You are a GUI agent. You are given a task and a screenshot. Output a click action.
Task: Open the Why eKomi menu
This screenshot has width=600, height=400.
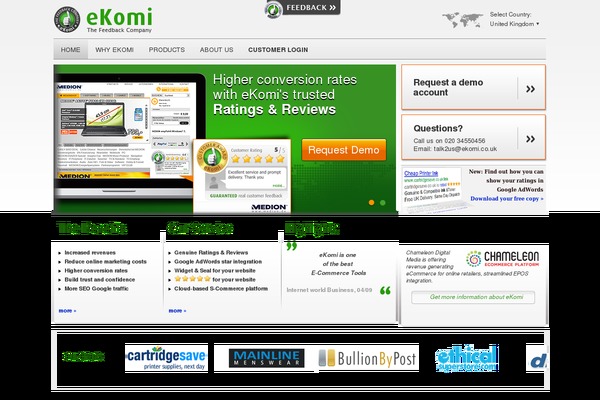click(114, 50)
